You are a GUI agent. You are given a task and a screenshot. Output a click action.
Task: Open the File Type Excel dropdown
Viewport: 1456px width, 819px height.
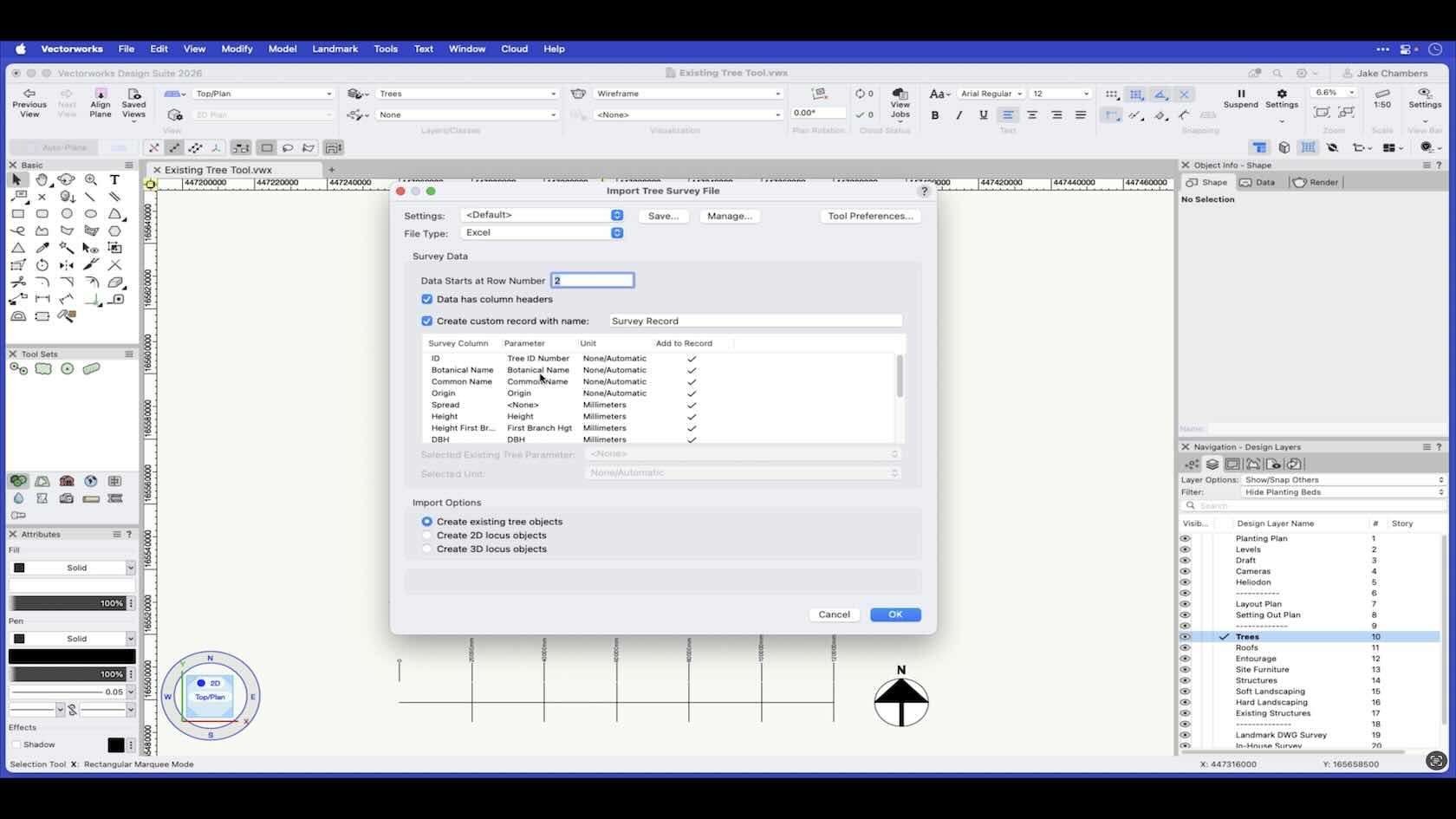543,233
